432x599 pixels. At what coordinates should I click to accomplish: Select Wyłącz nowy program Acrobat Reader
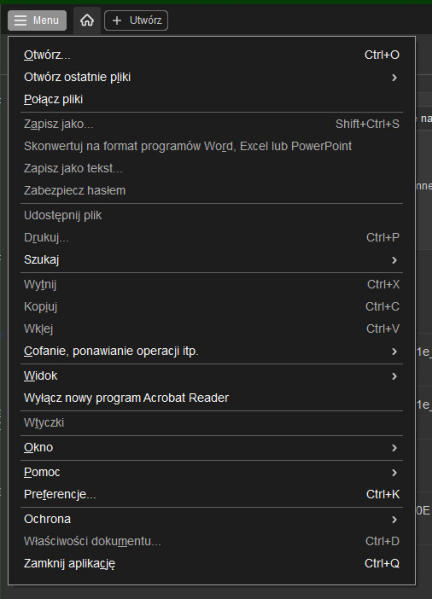click(x=212, y=398)
